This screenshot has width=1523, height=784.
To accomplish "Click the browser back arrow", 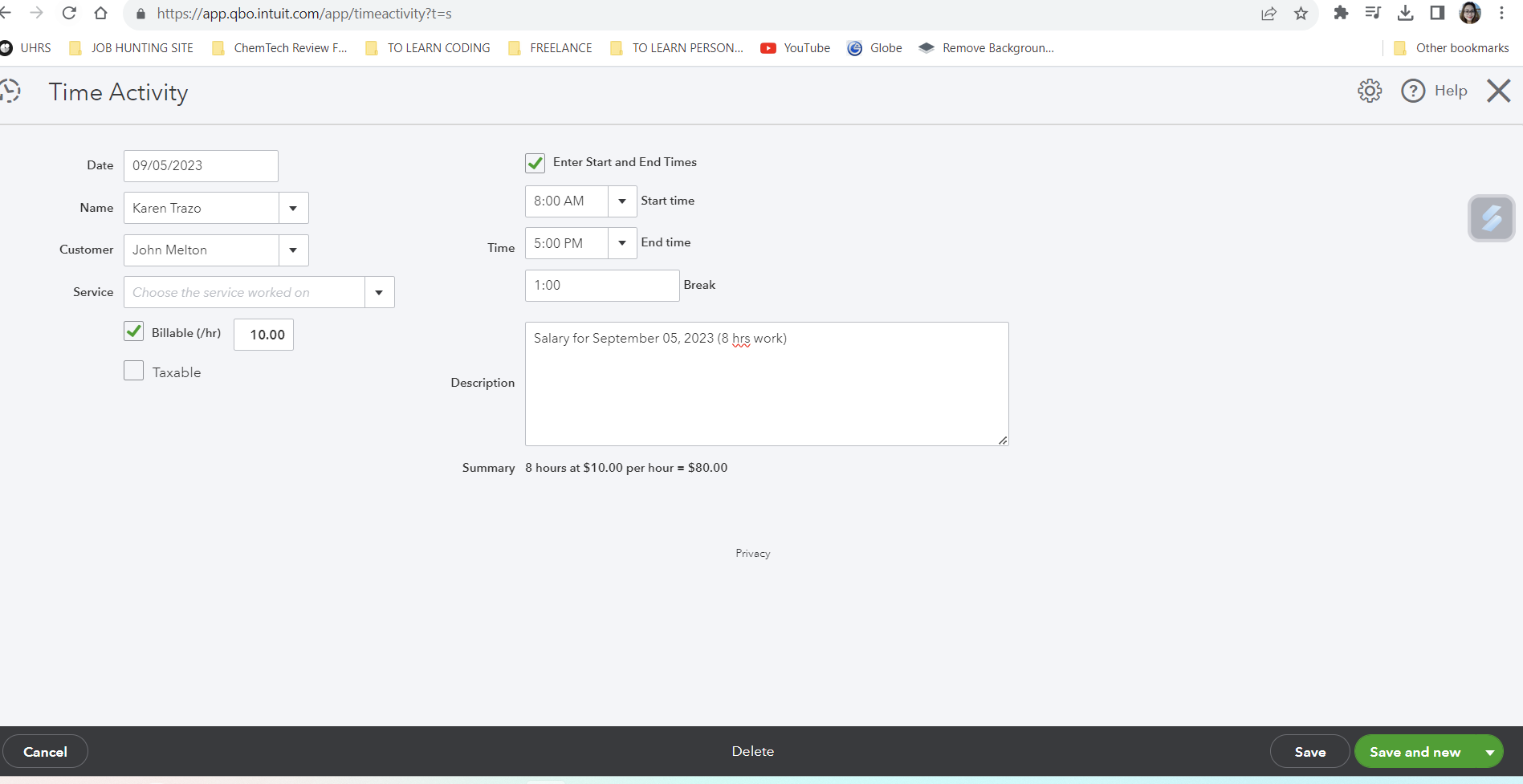I will [x=6, y=13].
